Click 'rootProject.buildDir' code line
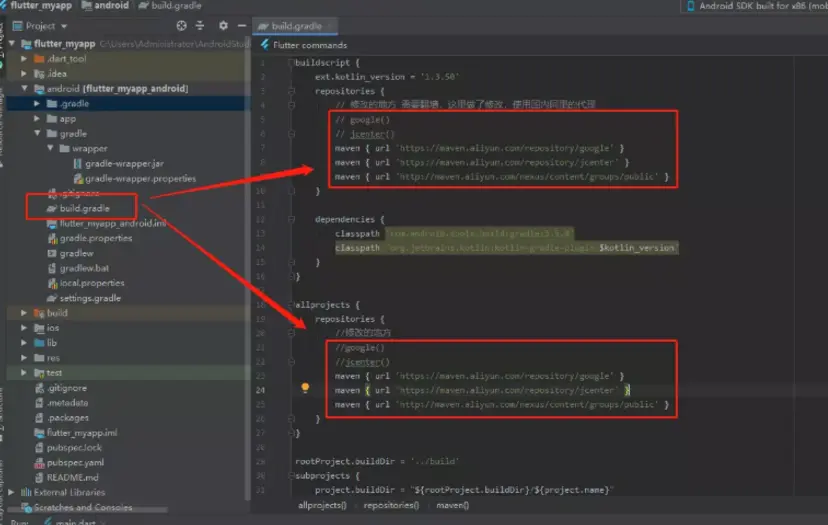The height and width of the screenshot is (525, 828). pos(377,462)
